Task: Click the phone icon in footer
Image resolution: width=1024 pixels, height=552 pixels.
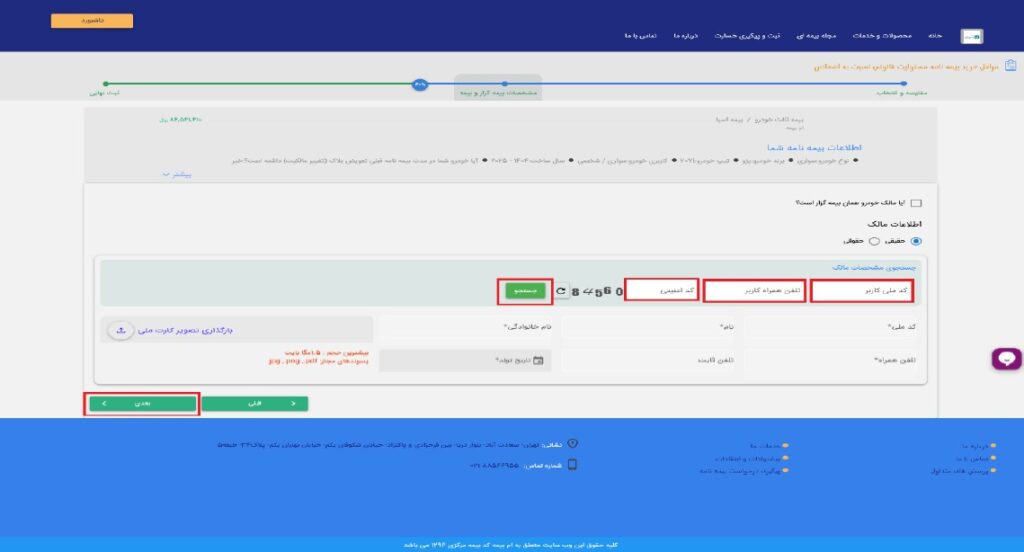Action: pos(572,465)
